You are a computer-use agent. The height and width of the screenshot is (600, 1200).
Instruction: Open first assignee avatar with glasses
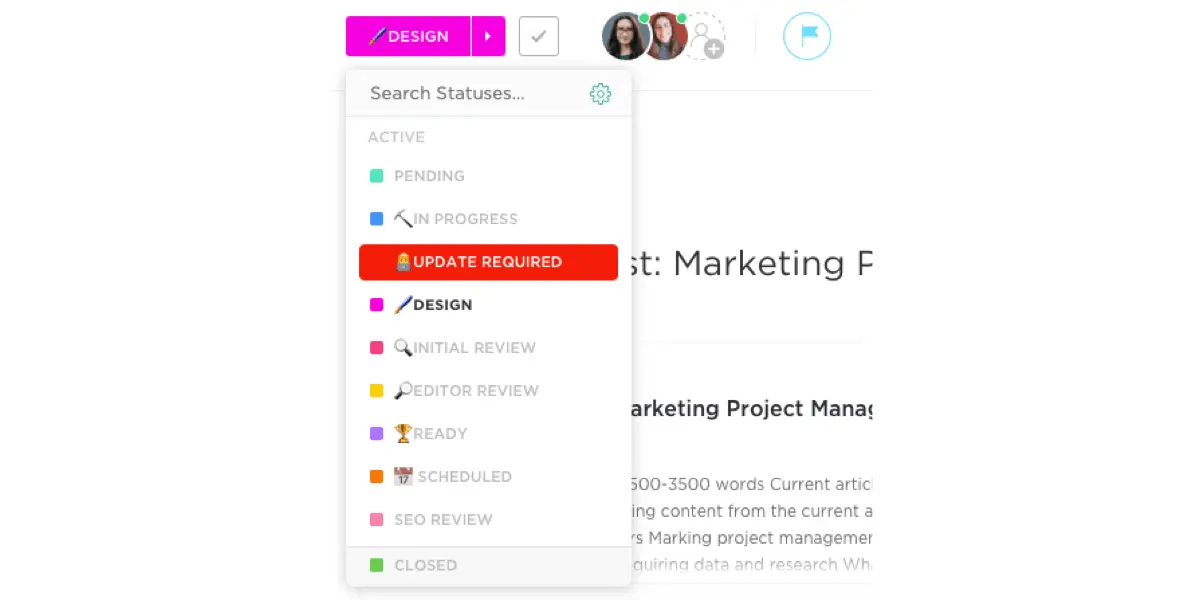coord(625,37)
